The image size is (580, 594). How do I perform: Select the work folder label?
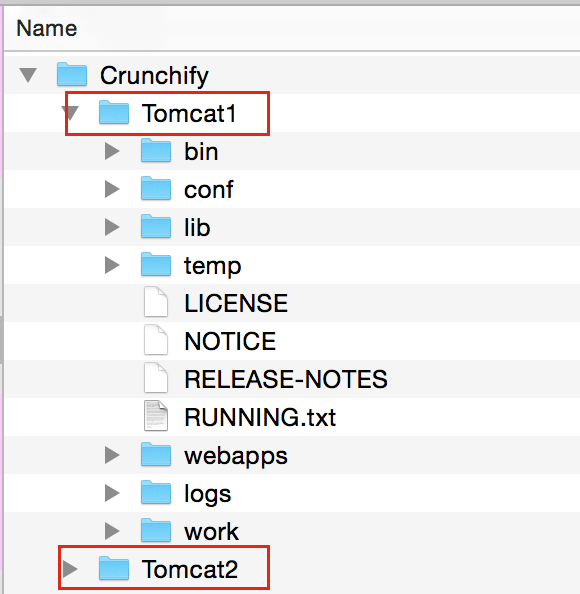[211, 531]
